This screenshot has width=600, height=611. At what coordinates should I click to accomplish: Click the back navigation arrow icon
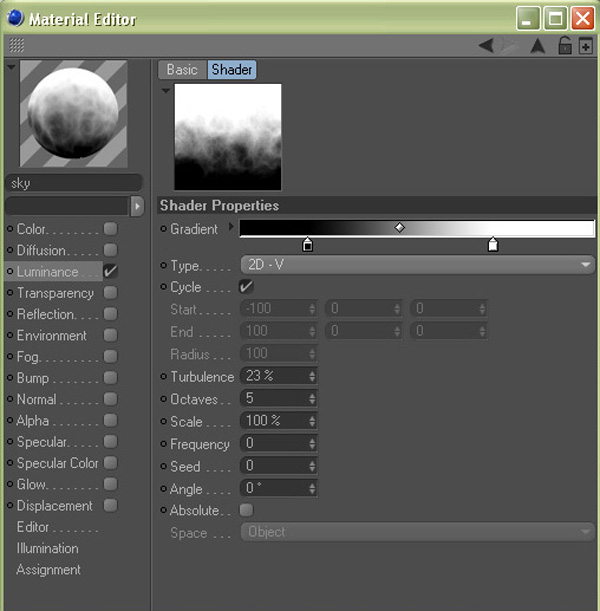pyautogui.click(x=486, y=45)
